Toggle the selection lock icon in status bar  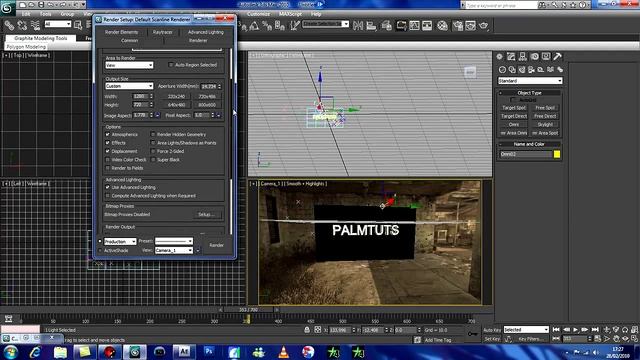(307, 330)
